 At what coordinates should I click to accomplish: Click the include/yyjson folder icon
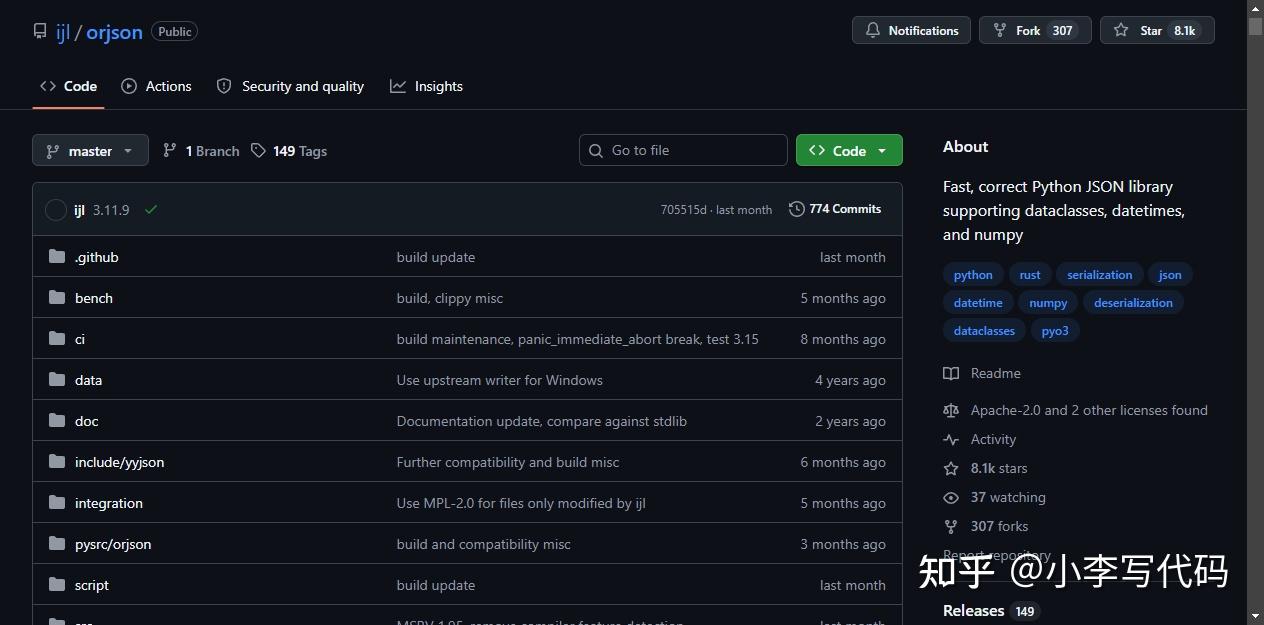click(x=57, y=462)
